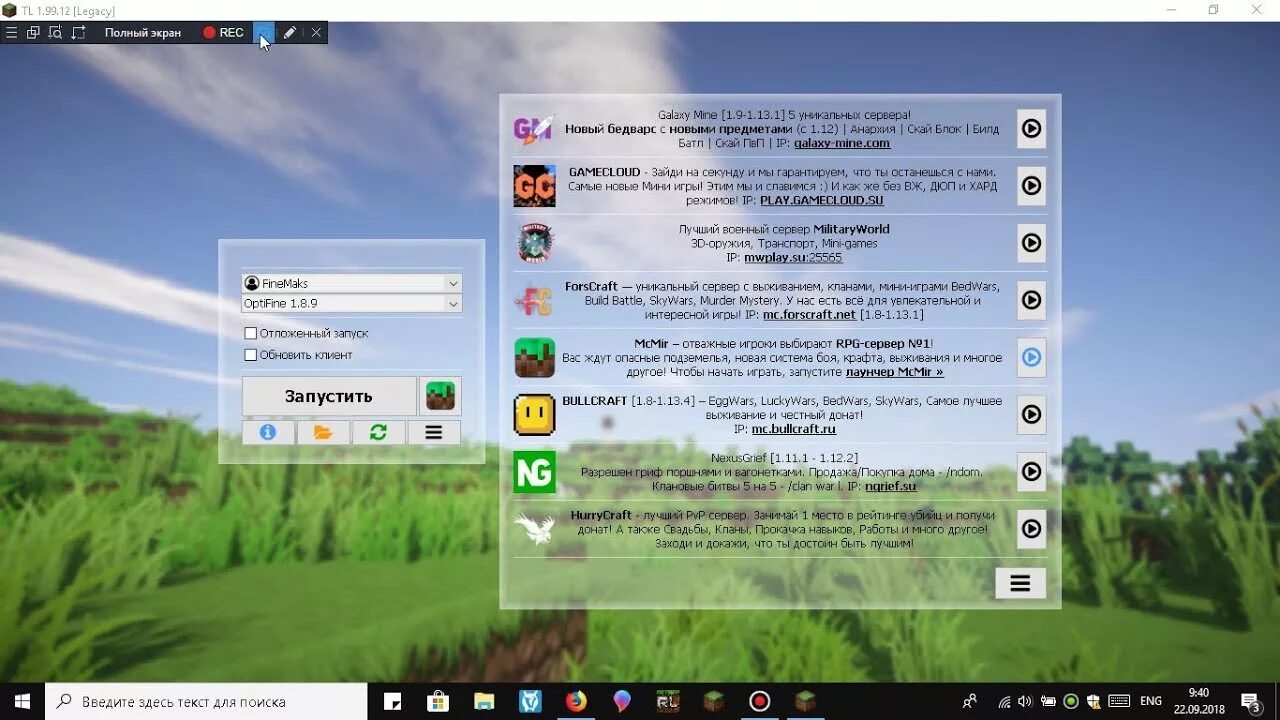Open the FineMaks account dropdown

click(x=352, y=283)
